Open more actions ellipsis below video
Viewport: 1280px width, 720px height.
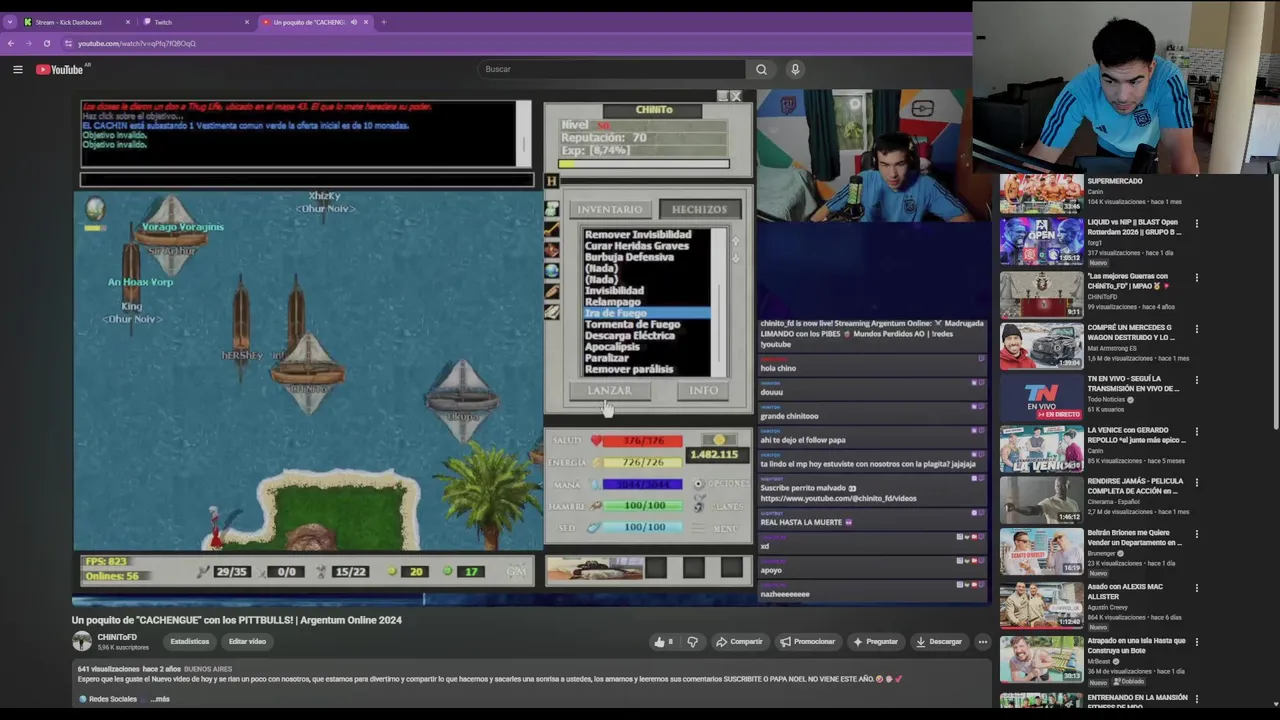click(983, 642)
